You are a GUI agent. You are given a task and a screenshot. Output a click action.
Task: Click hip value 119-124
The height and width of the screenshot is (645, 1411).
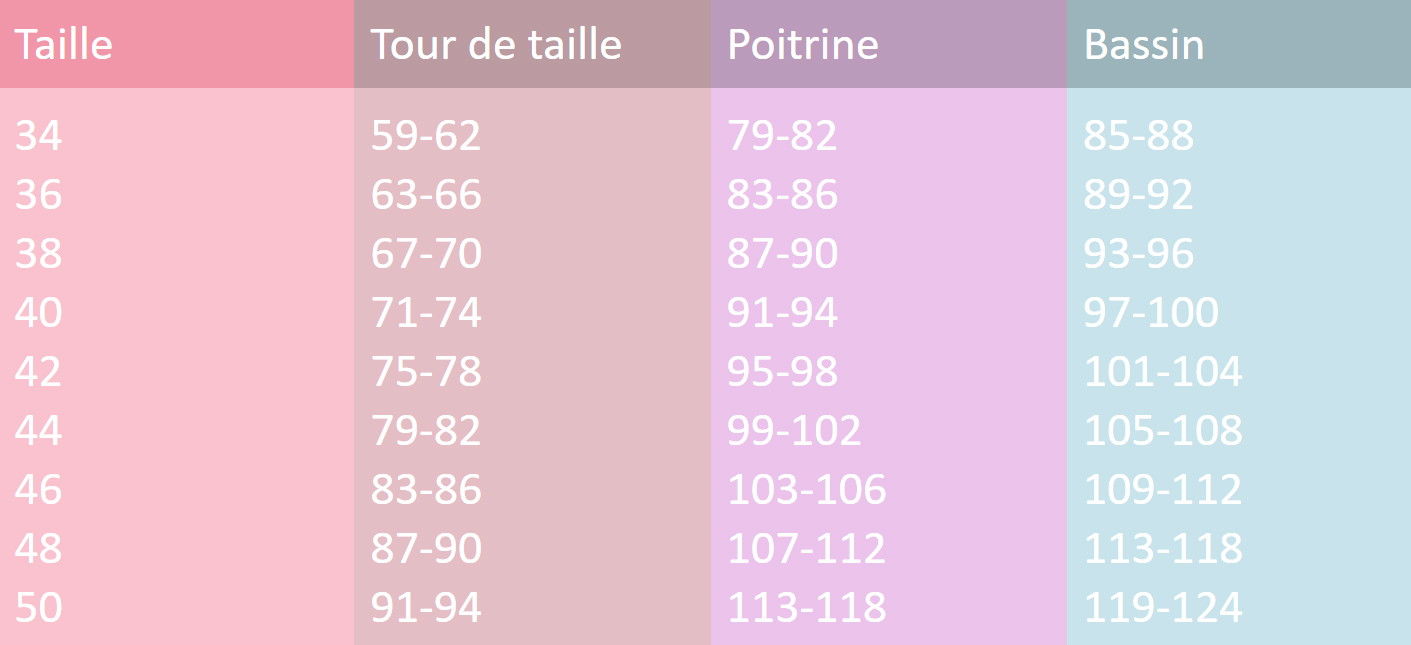pyautogui.click(x=1163, y=608)
